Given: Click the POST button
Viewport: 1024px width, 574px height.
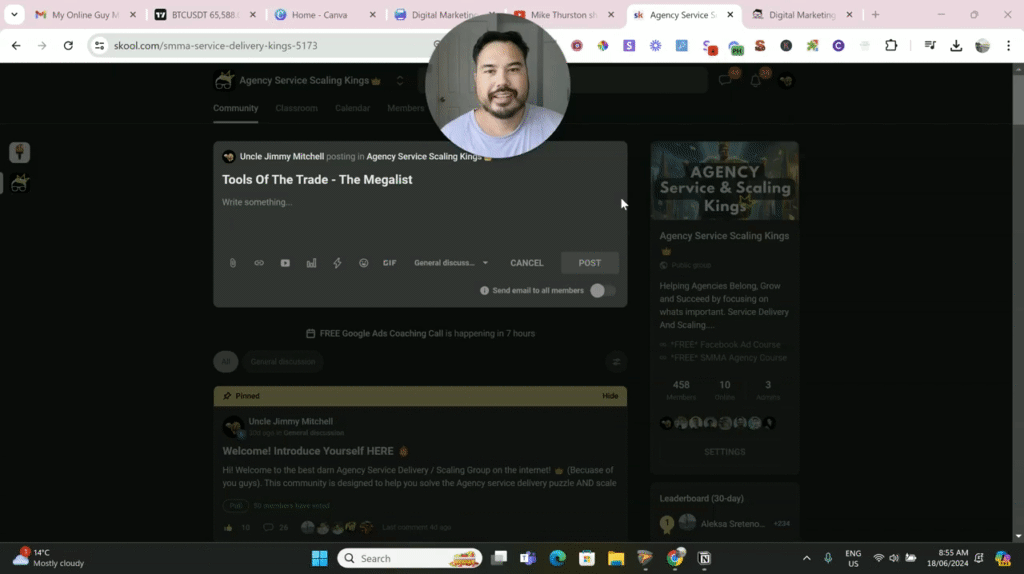Looking at the screenshot, I should pos(590,263).
